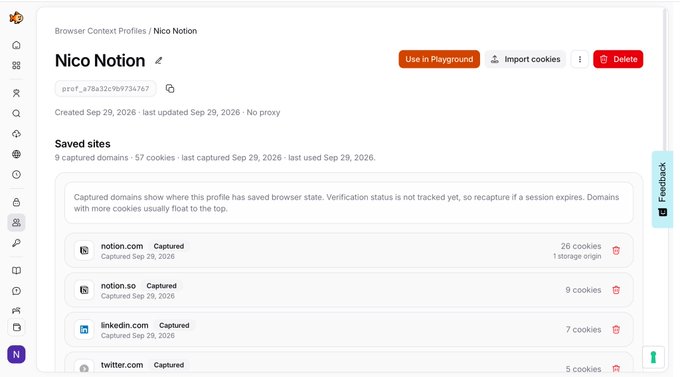Go to Browser Context Profiles breadcrumb

(100, 31)
